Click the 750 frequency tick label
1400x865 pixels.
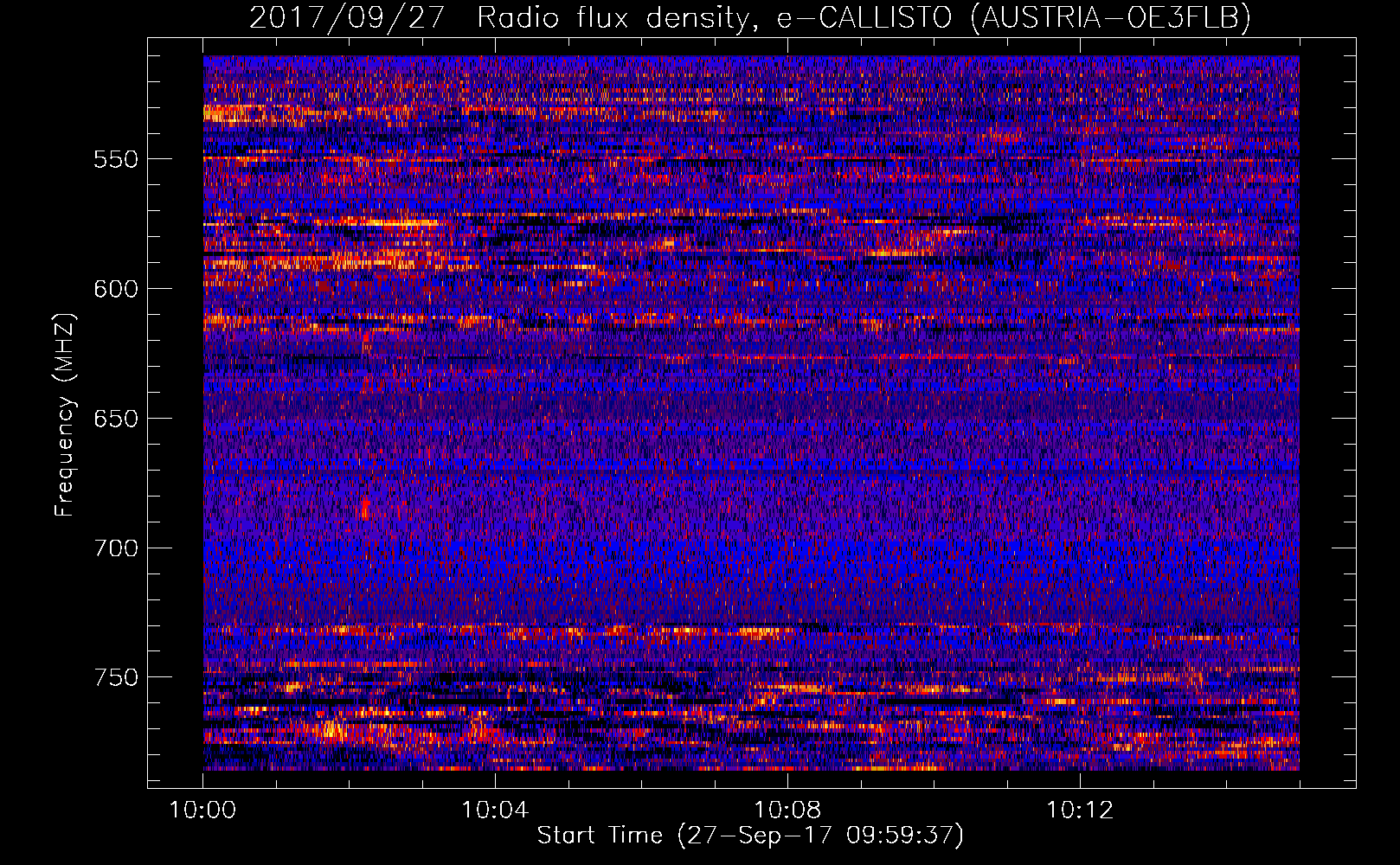coord(116,677)
